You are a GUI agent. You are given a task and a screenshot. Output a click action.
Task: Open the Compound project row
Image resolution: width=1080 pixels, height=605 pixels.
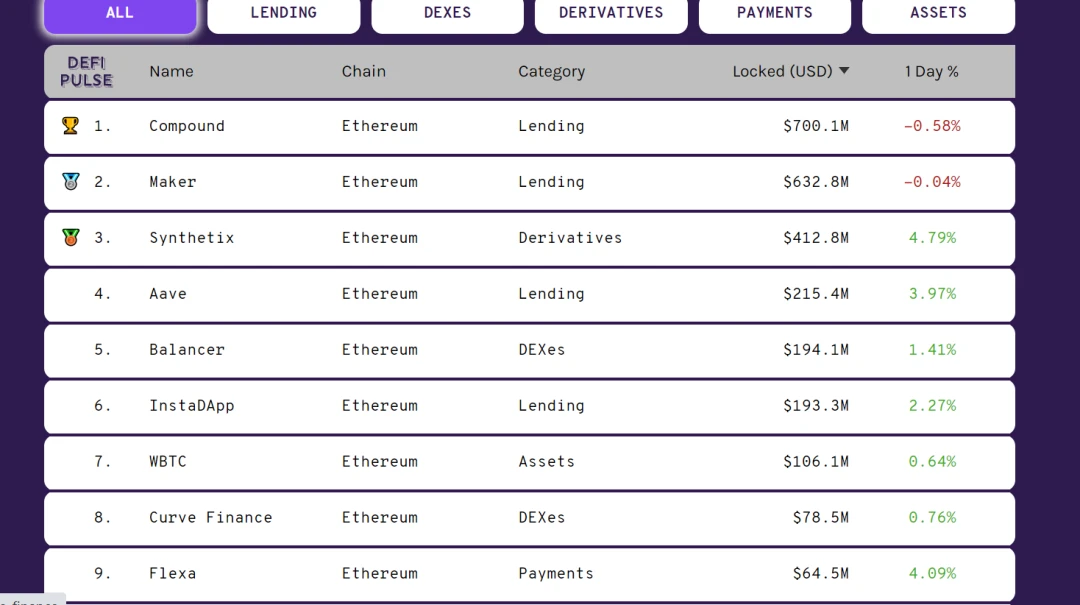coord(187,126)
